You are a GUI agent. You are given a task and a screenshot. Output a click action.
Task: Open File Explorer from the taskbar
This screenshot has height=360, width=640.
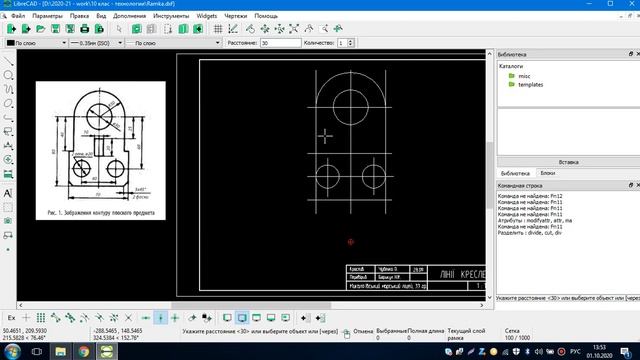click(60, 351)
